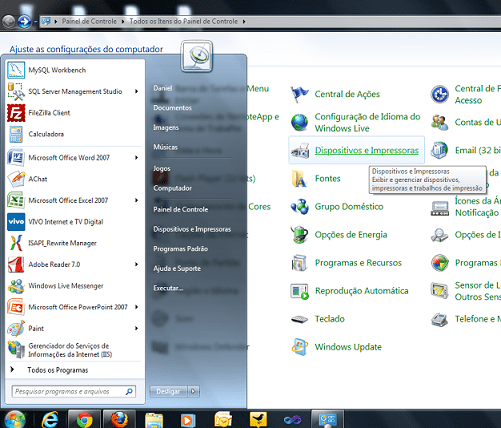Open Google Chrome from taskbar
The image size is (501, 428).
[x=84, y=419]
